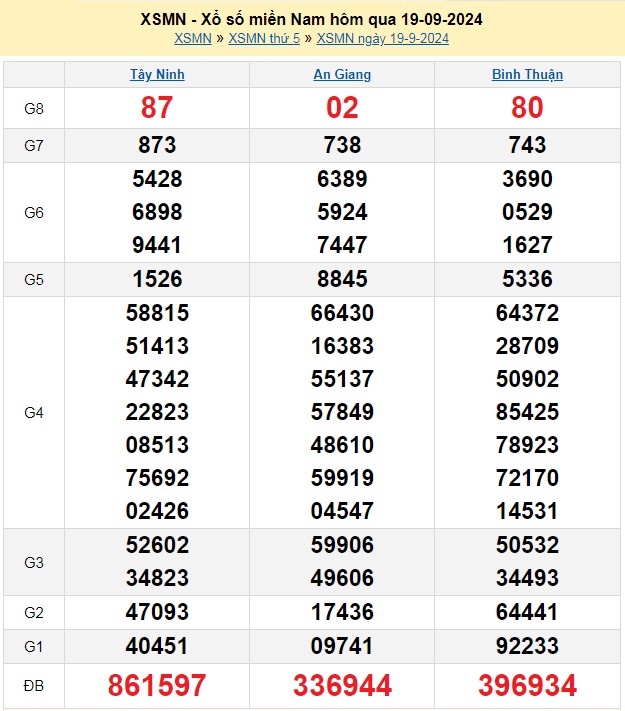625x711 pixels.
Task: Select An Giang special prize number 336944
Action: coord(342,685)
